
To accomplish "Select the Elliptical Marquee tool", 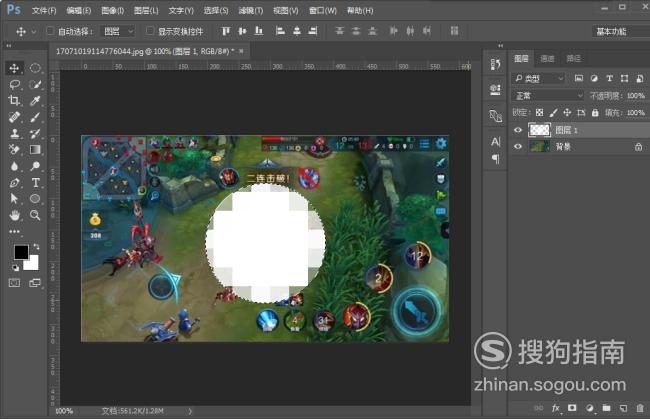I will coord(35,68).
